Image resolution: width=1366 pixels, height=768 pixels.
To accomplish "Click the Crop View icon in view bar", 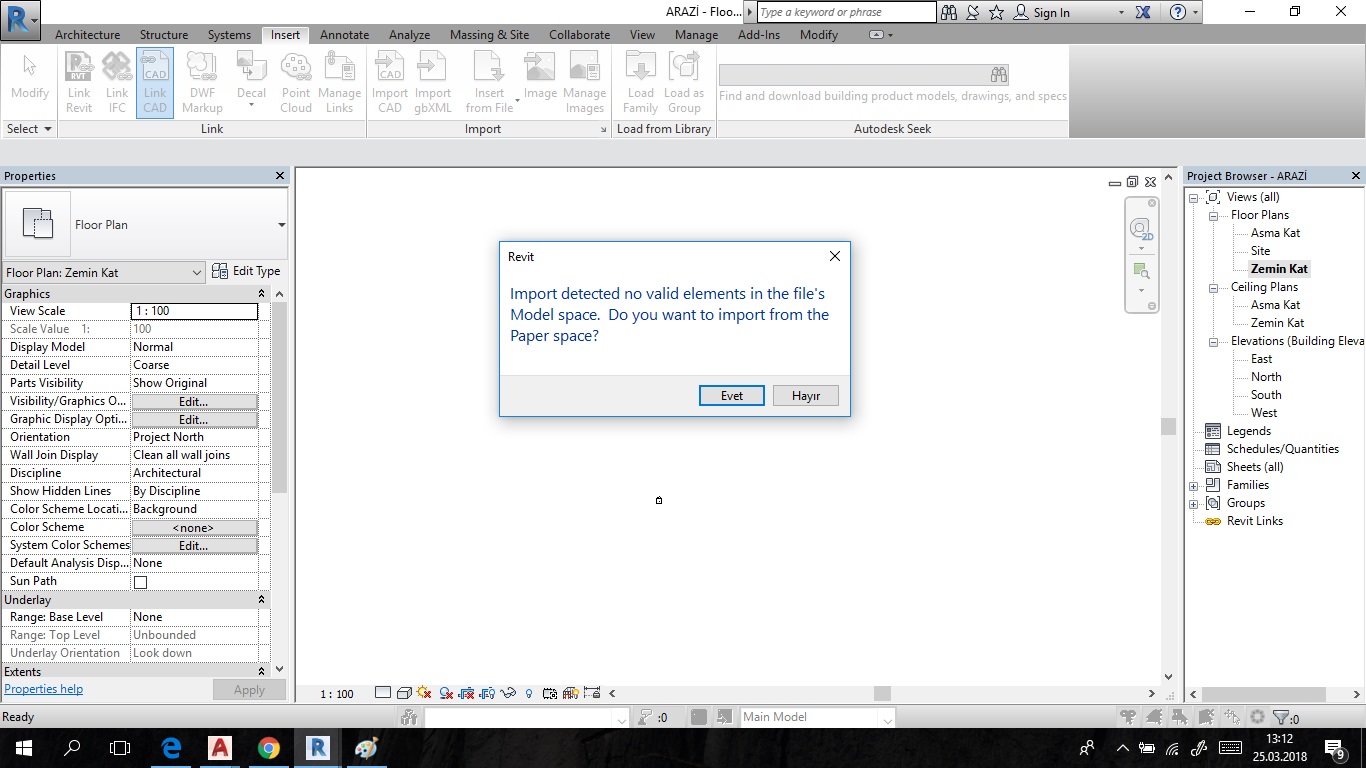I will click(x=467, y=693).
